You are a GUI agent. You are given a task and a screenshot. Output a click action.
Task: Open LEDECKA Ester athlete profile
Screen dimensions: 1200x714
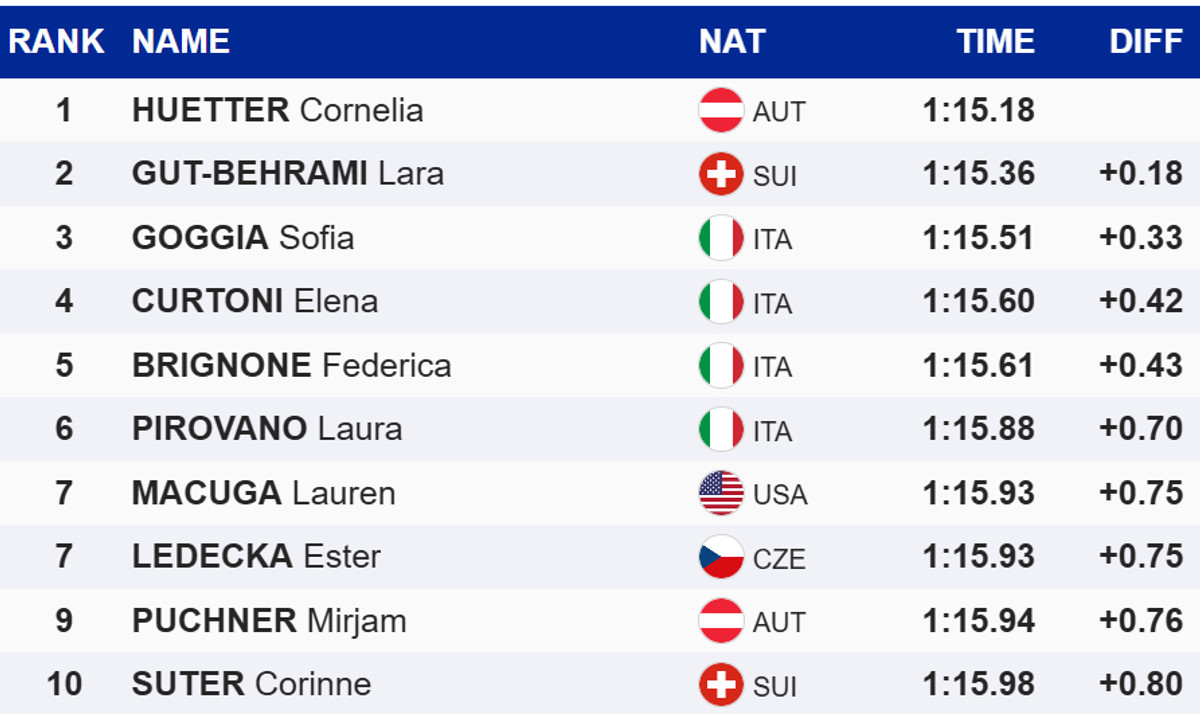click(256, 557)
